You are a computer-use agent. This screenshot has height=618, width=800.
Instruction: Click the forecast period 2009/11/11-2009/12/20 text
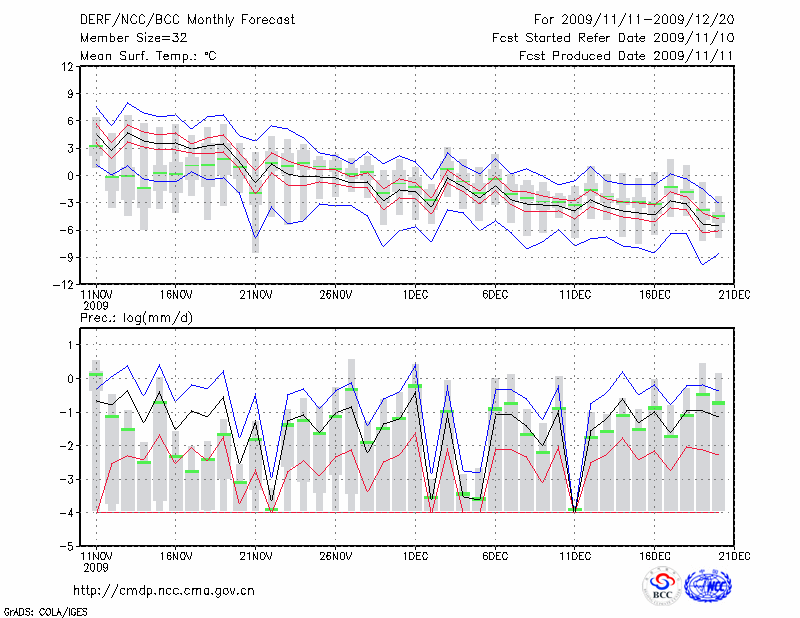(x=633, y=19)
